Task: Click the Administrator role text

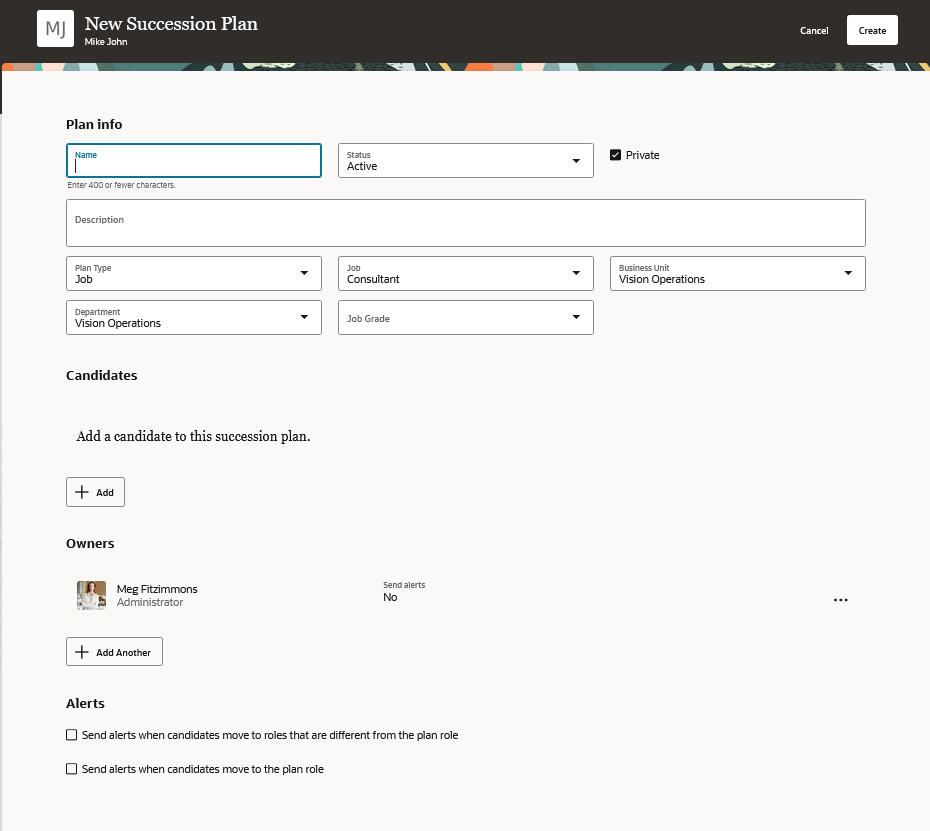Action: point(149,602)
